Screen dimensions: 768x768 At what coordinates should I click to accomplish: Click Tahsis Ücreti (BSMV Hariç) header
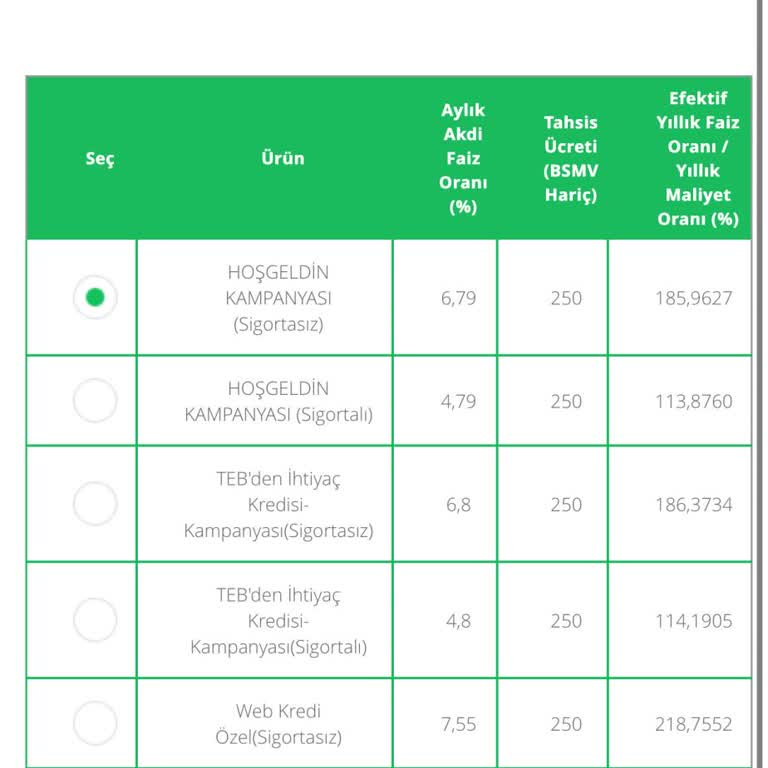tap(571, 158)
